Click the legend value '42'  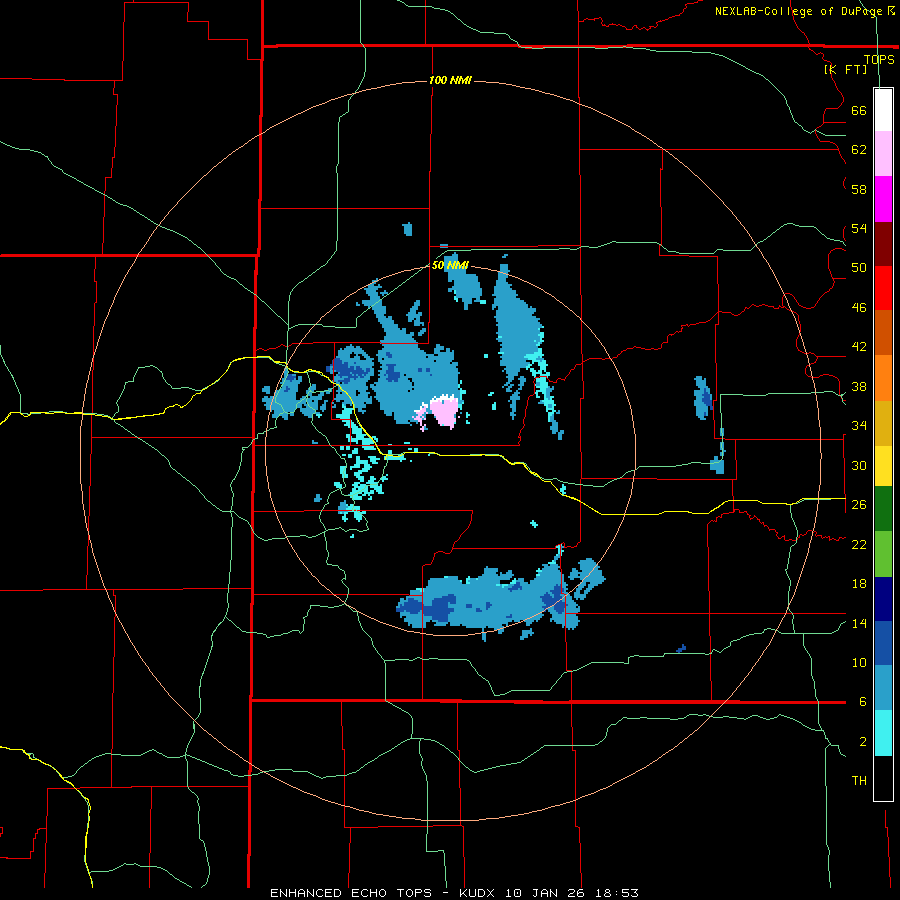(859, 347)
